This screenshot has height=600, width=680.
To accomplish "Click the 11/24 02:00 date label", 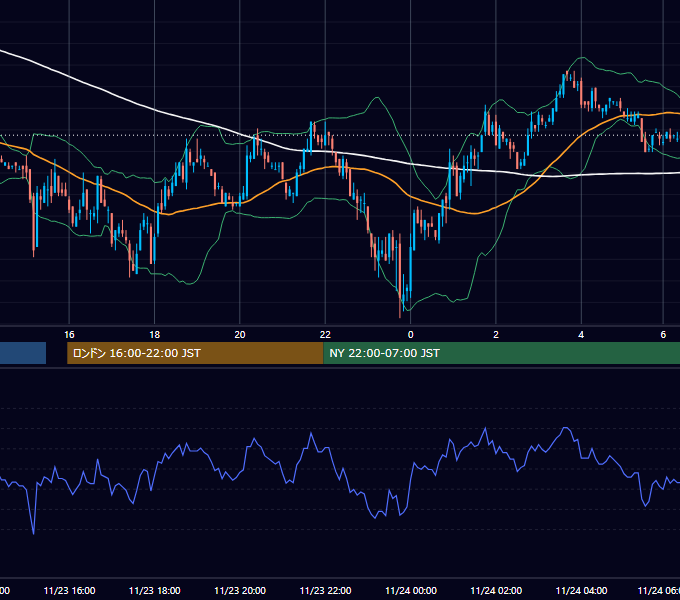I will click(496, 590).
